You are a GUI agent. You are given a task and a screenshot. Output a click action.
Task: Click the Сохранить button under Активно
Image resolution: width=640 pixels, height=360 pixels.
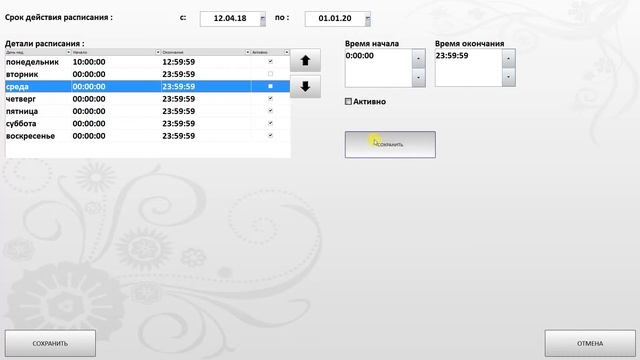(390, 144)
